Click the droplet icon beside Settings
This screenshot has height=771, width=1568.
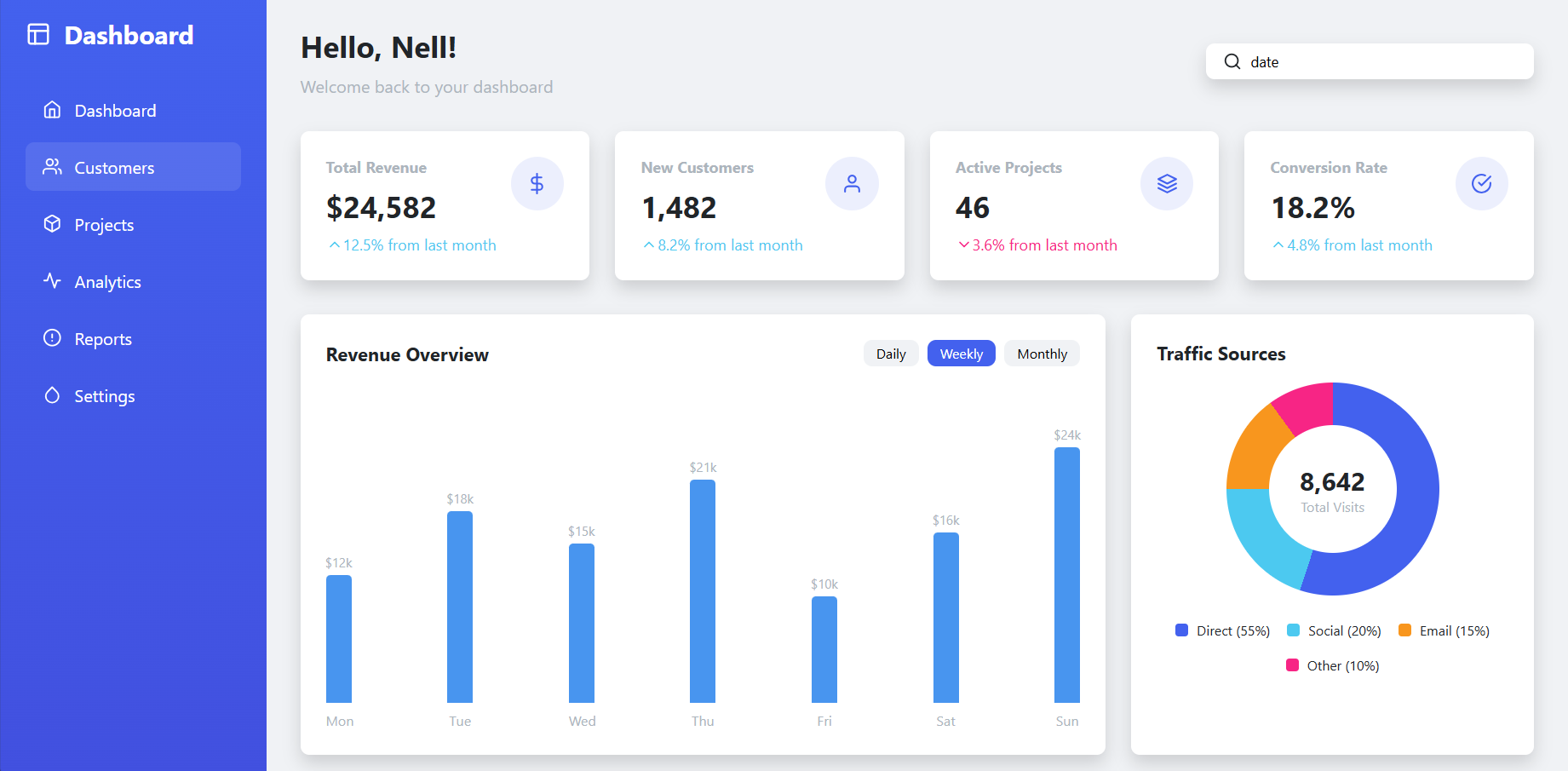tap(52, 395)
